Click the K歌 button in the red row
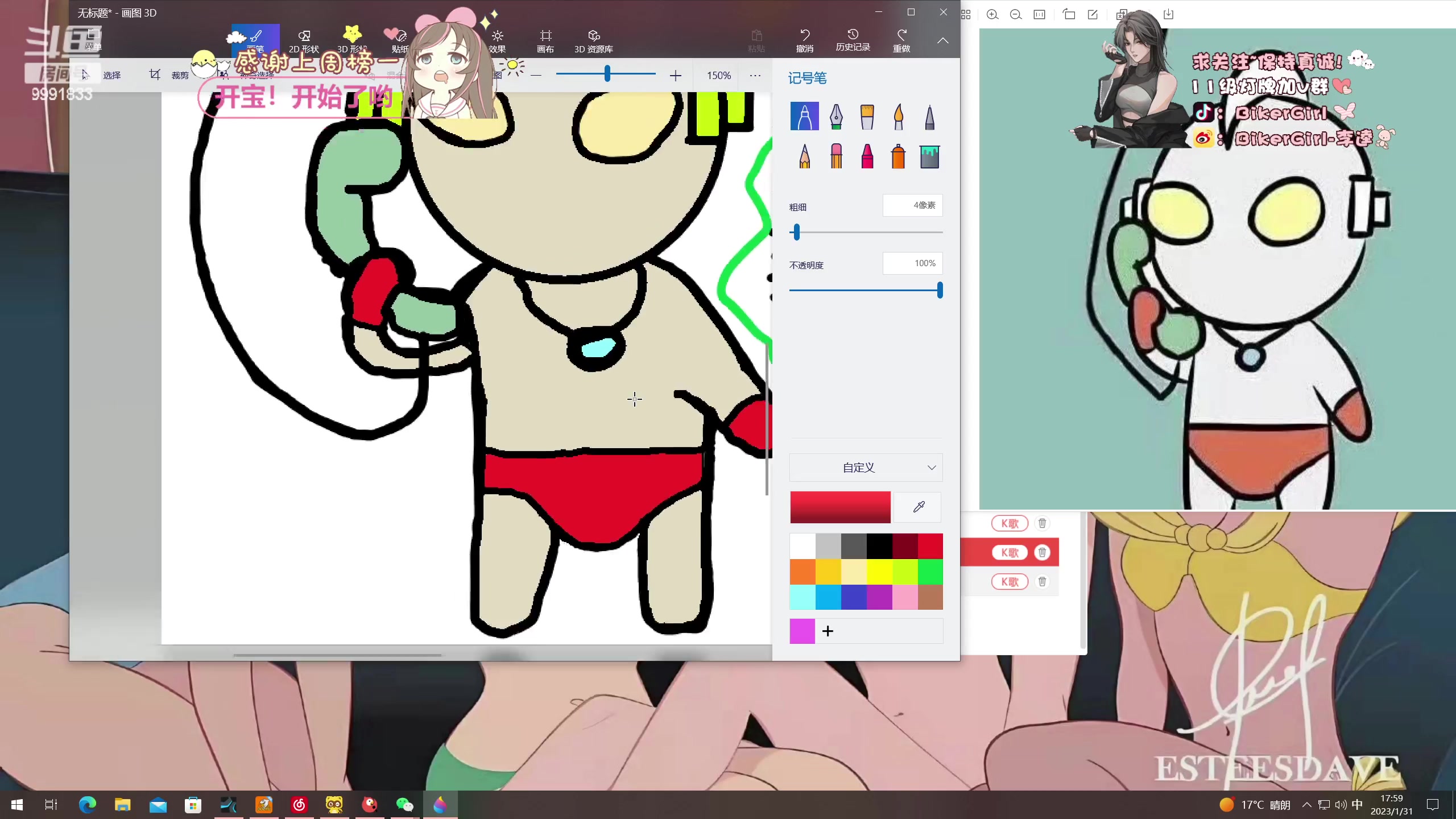The height and width of the screenshot is (819, 1456). pyautogui.click(x=1010, y=552)
